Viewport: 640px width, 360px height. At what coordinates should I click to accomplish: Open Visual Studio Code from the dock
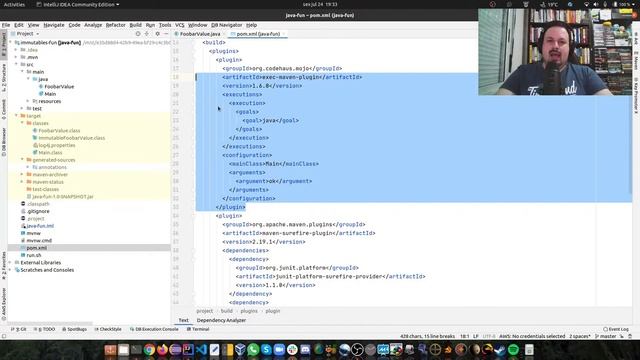click(201, 350)
